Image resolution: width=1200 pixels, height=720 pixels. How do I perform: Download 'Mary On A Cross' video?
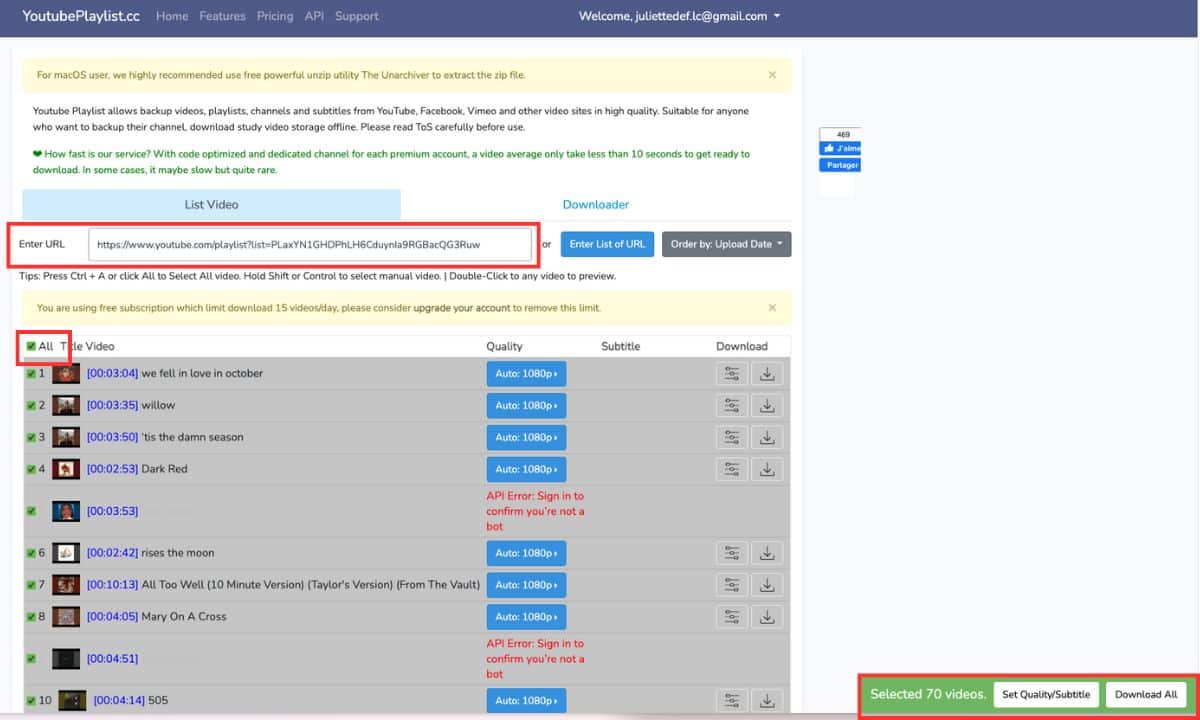pos(767,618)
